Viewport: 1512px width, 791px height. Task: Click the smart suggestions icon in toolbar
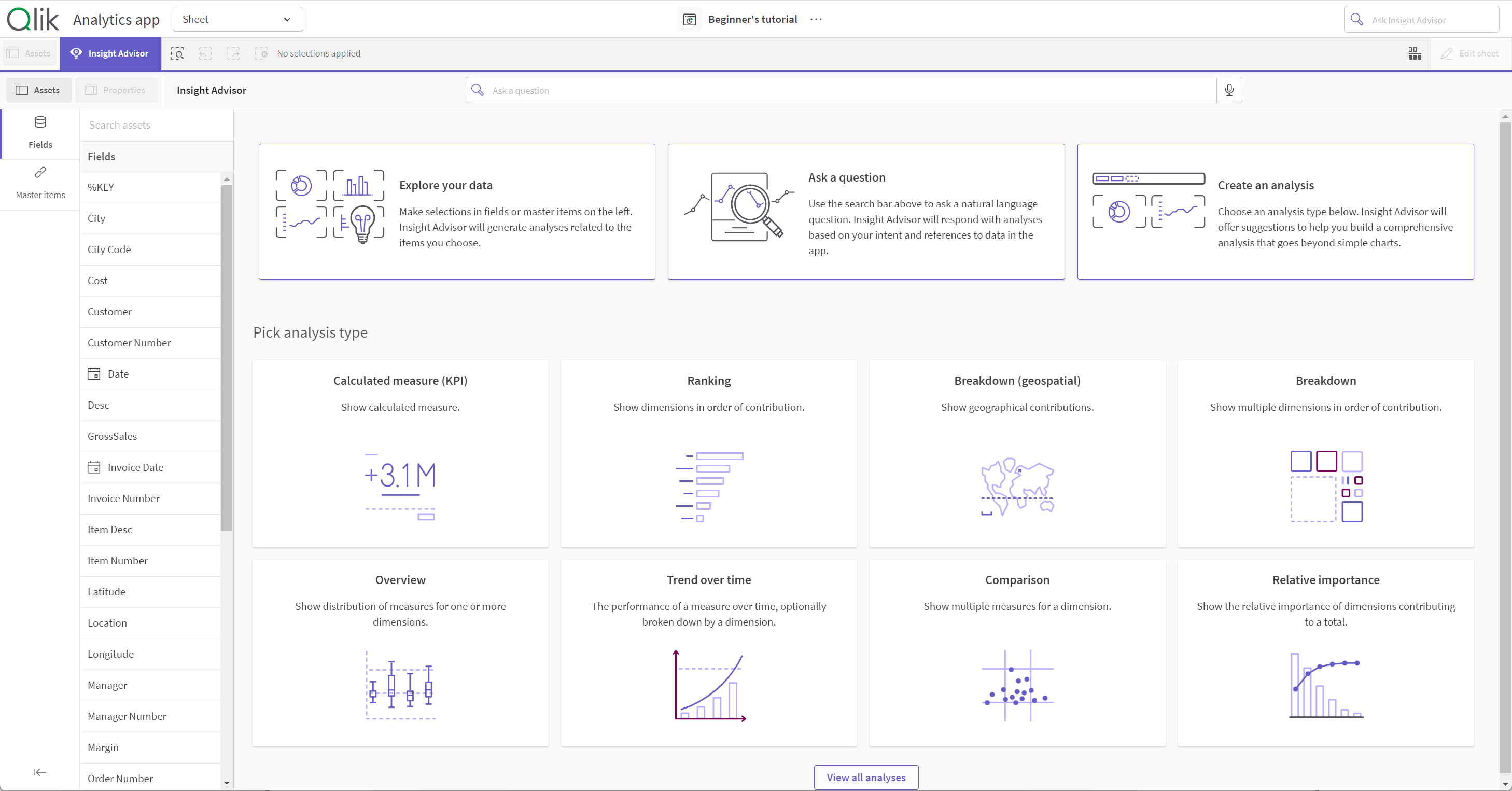(177, 53)
